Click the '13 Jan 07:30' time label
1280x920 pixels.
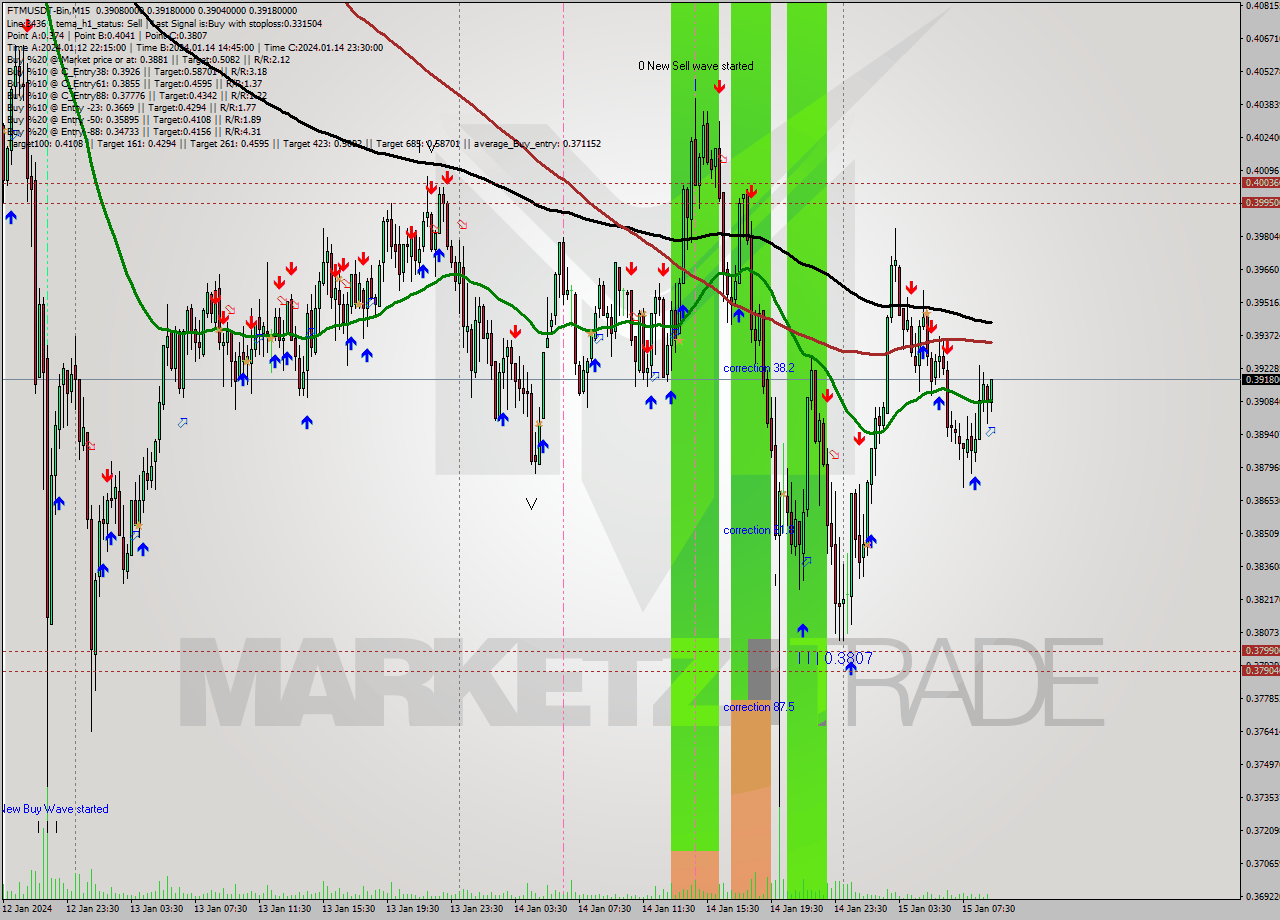point(220,909)
